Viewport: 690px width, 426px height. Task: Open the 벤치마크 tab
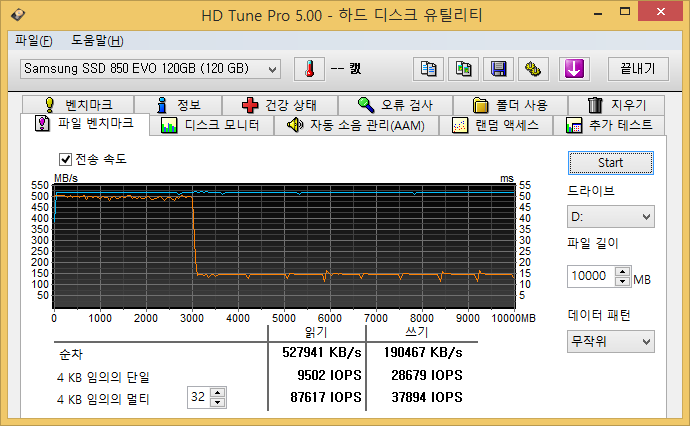78,105
